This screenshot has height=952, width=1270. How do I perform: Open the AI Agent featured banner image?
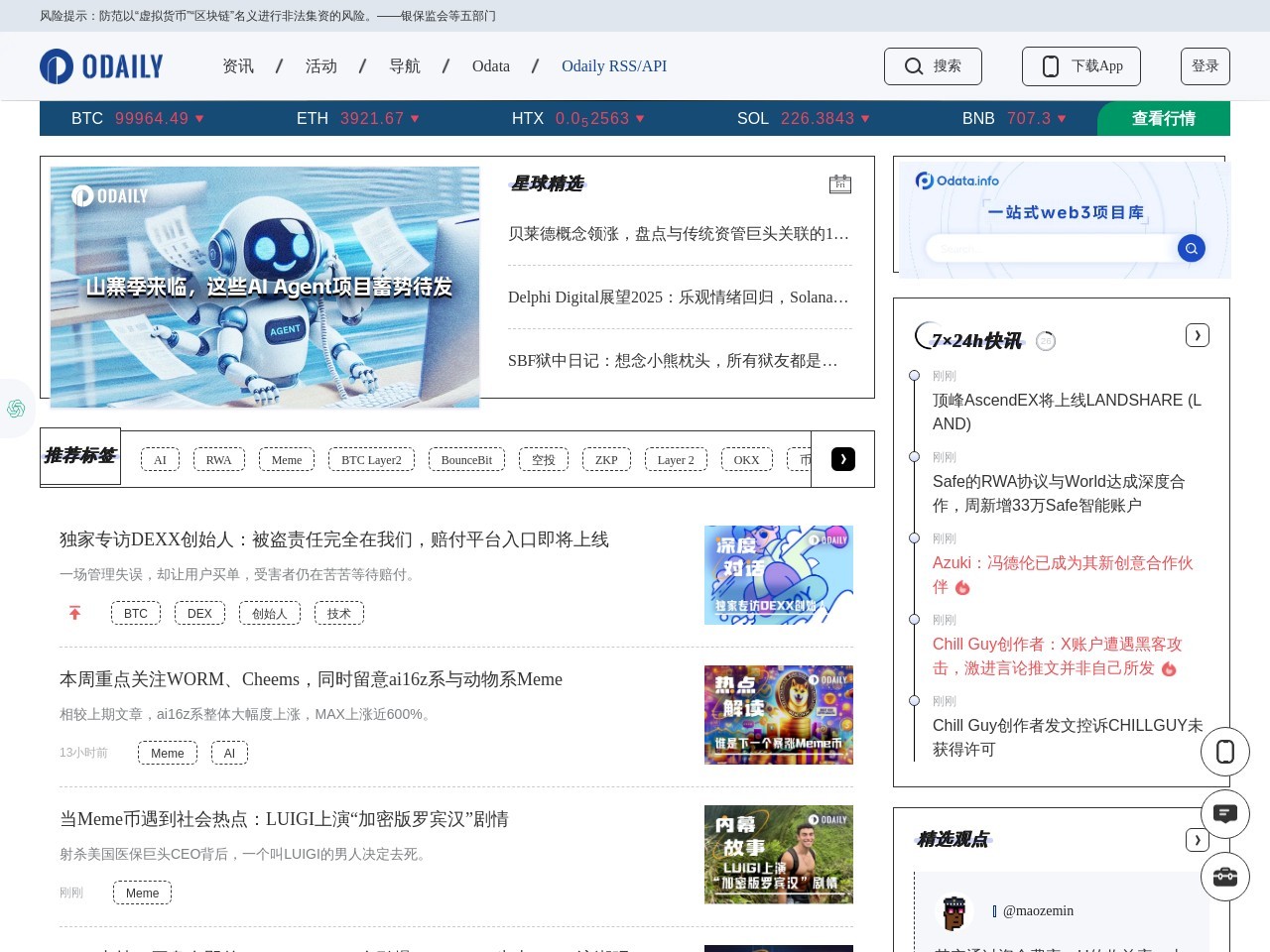(x=265, y=287)
